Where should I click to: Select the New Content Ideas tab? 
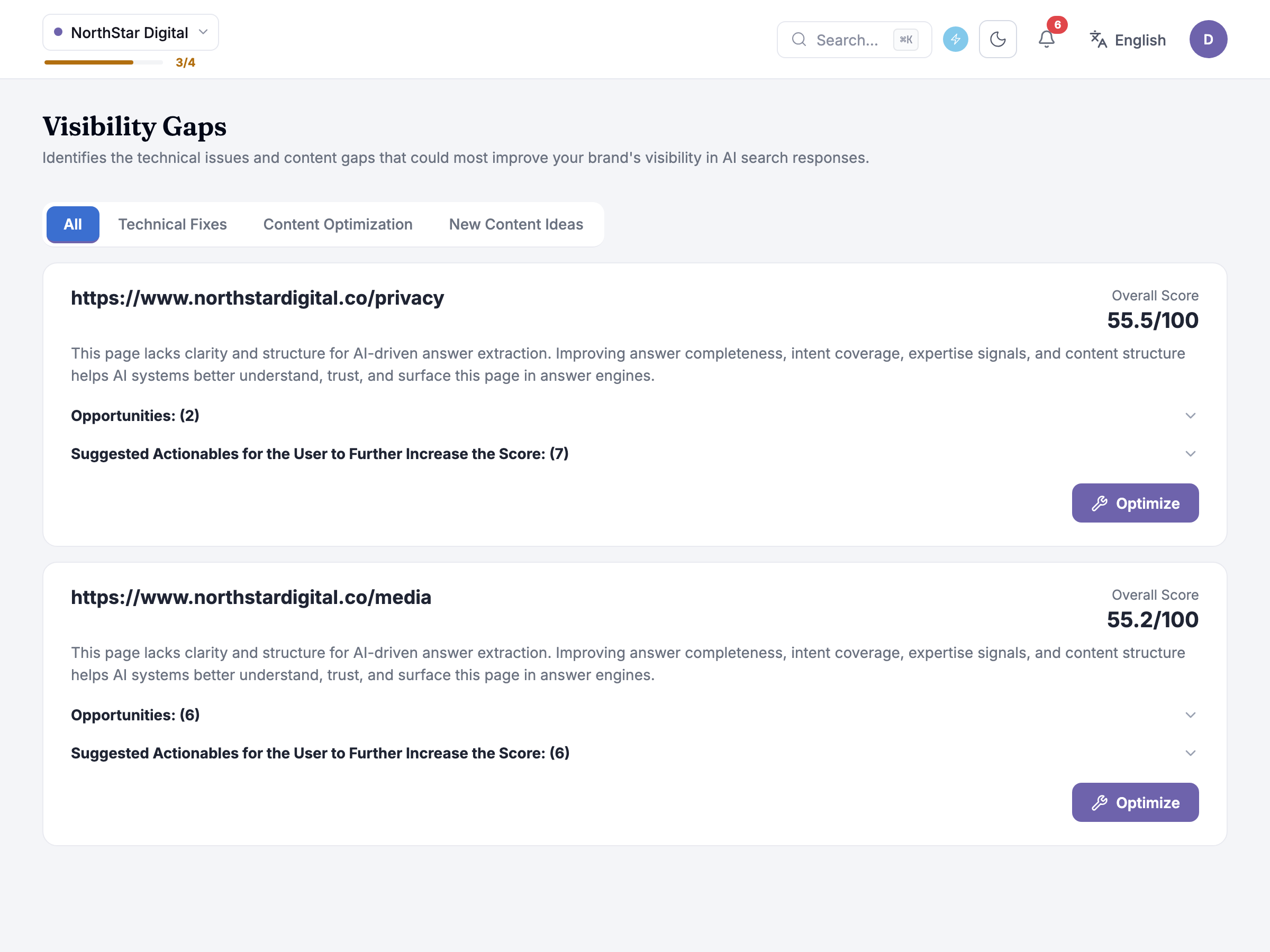pyautogui.click(x=515, y=224)
